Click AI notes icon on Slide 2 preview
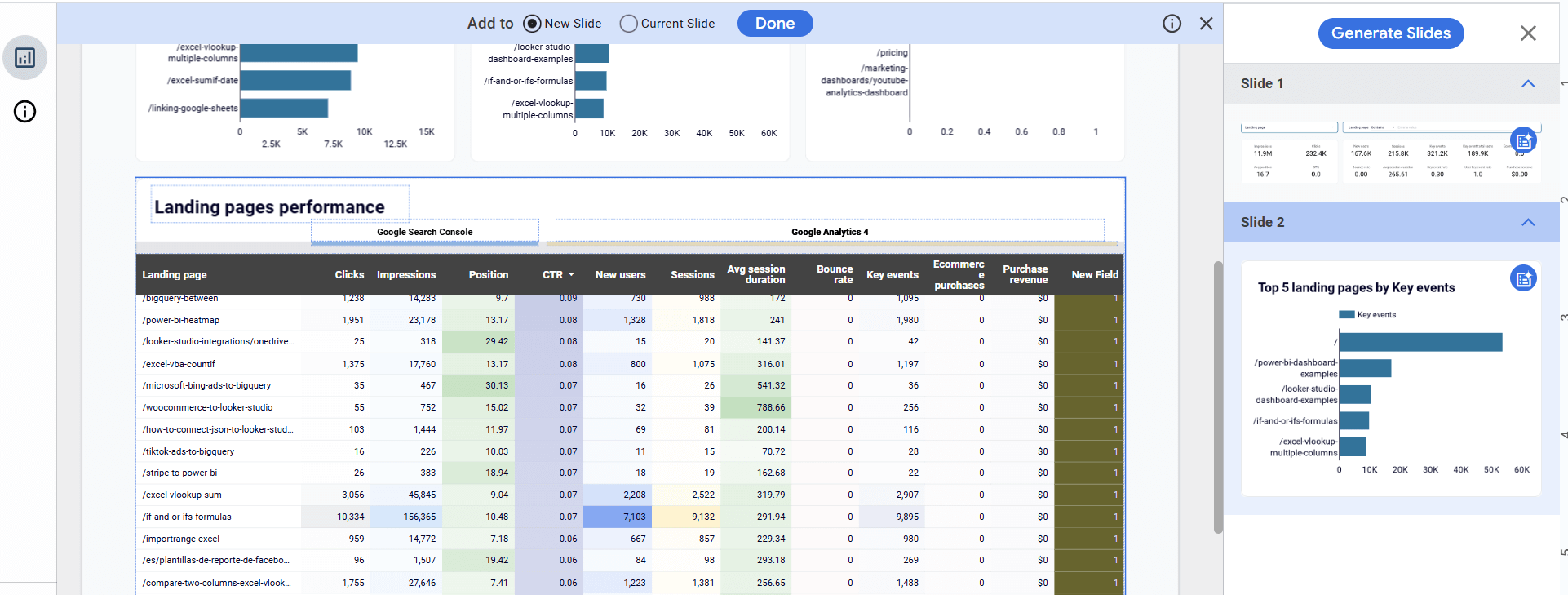 (x=1522, y=279)
